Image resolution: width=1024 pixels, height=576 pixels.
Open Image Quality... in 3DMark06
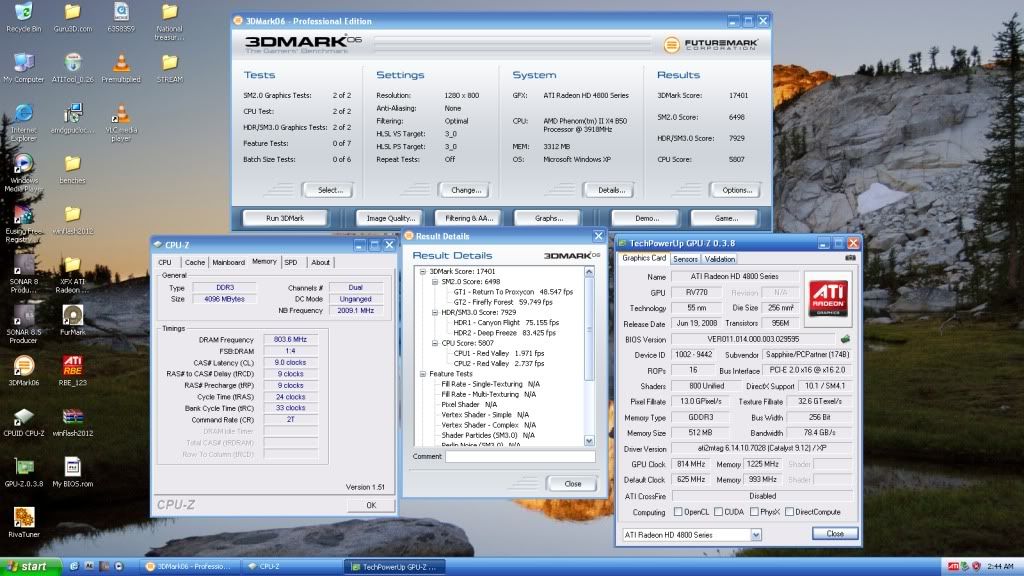[x=390, y=218]
